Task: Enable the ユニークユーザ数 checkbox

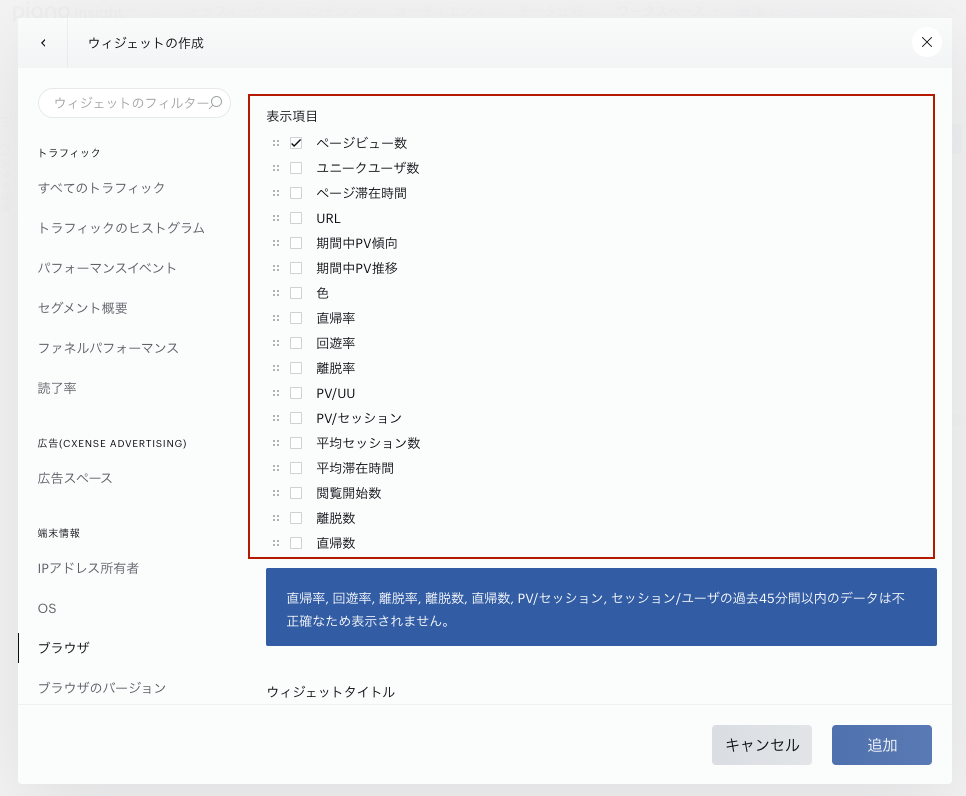Action: click(x=296, y=168)
